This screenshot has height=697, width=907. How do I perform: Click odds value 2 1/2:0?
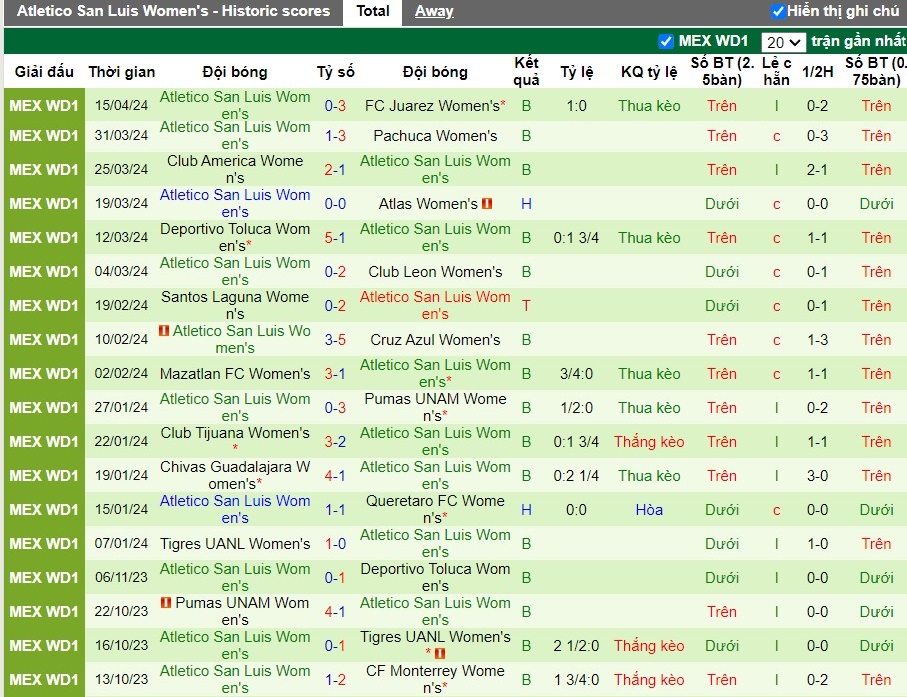point(576,646)
